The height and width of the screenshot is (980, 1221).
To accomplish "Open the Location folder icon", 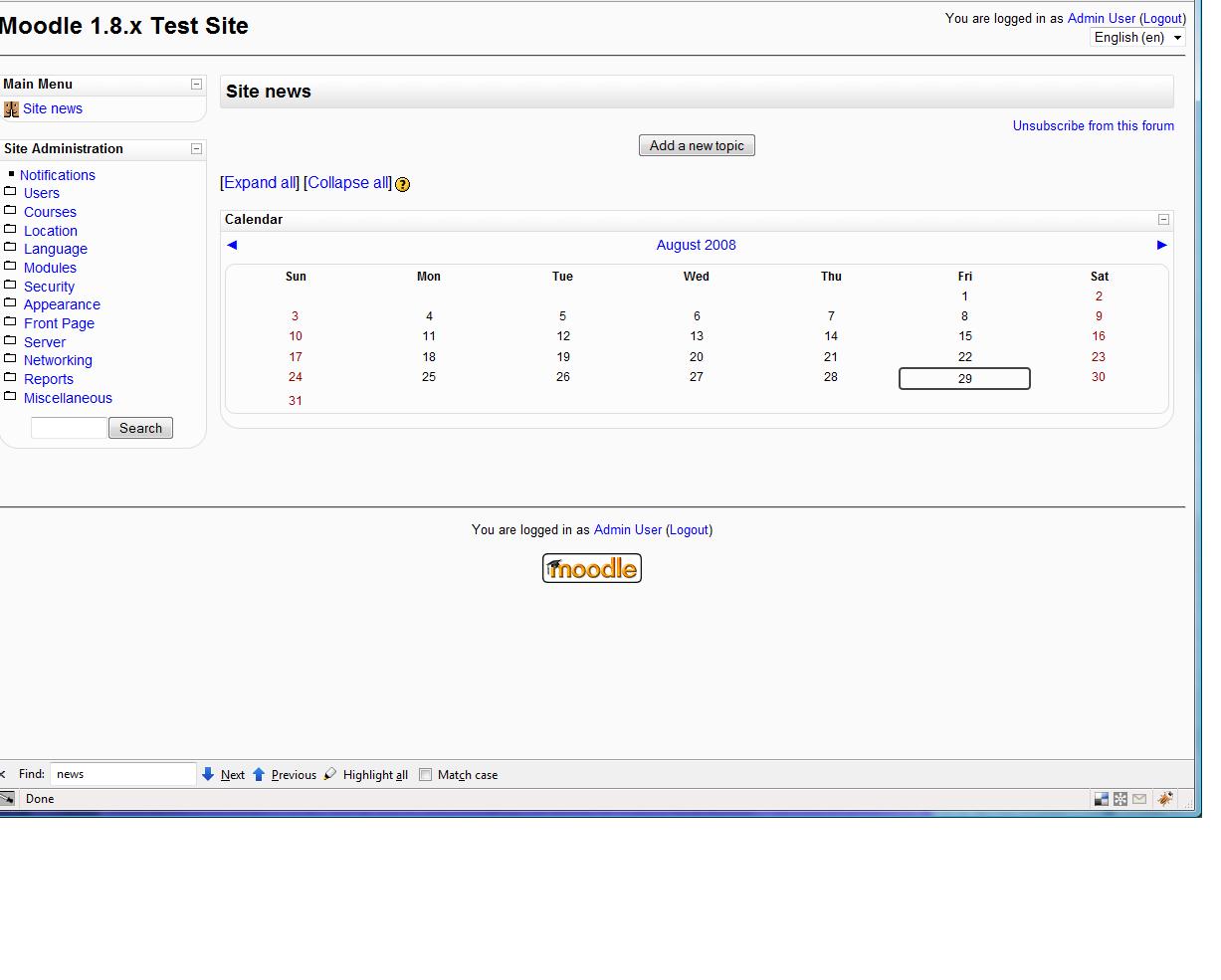I will (10, 229).
